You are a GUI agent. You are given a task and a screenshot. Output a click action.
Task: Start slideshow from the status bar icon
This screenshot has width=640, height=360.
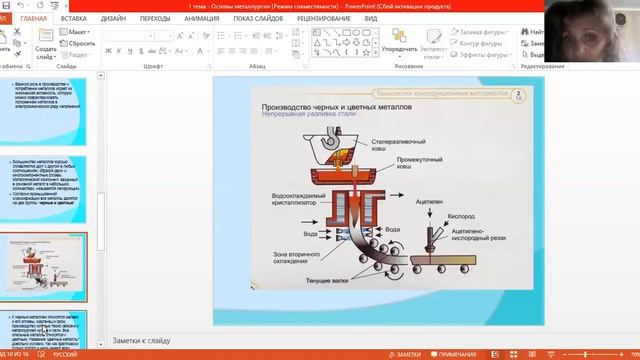pyautogui.click(x=551, y=354)
